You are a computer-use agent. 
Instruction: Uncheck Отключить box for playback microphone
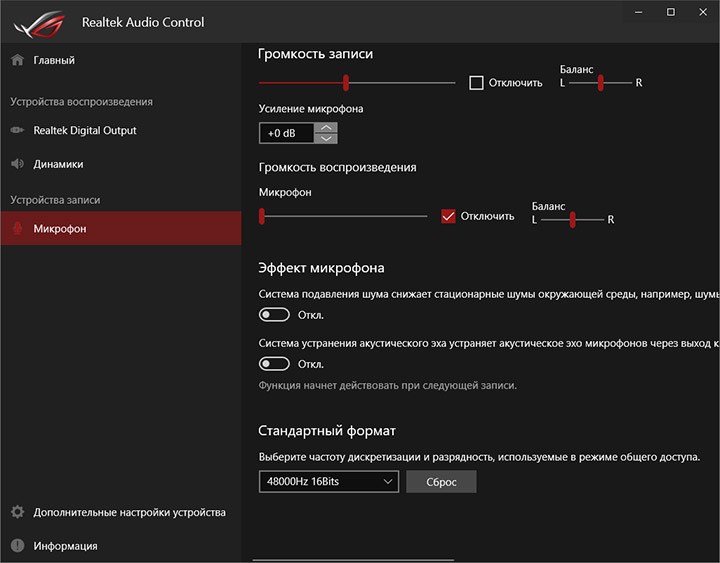448,216
